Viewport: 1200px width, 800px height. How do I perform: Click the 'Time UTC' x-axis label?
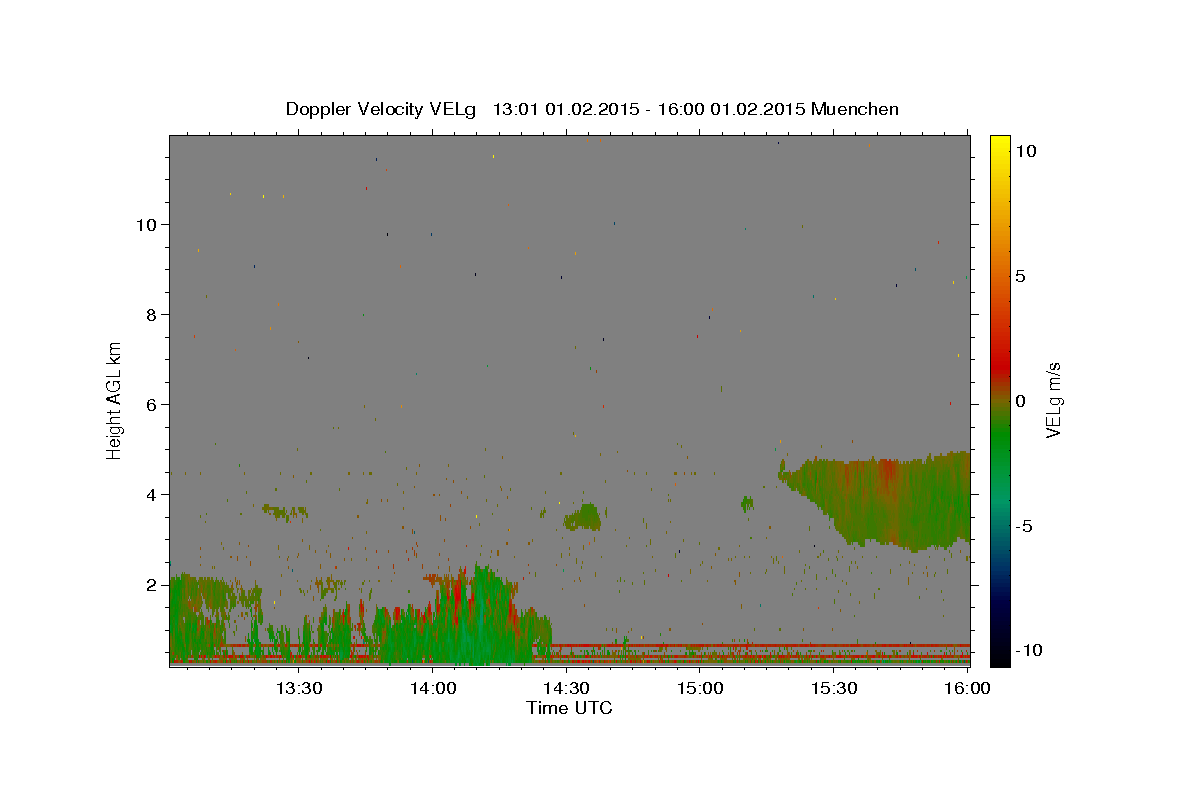pyautogui.click(x=569, y=708)
